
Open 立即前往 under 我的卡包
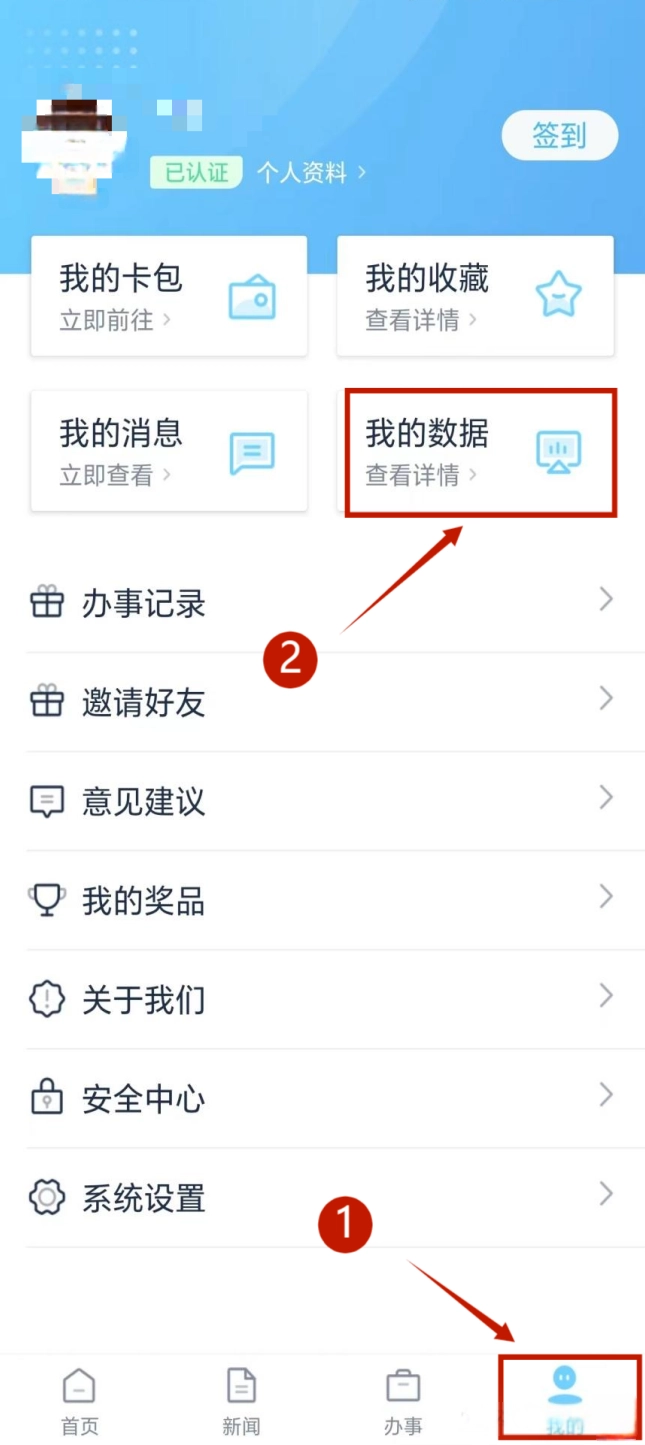(x=115, y=320)
